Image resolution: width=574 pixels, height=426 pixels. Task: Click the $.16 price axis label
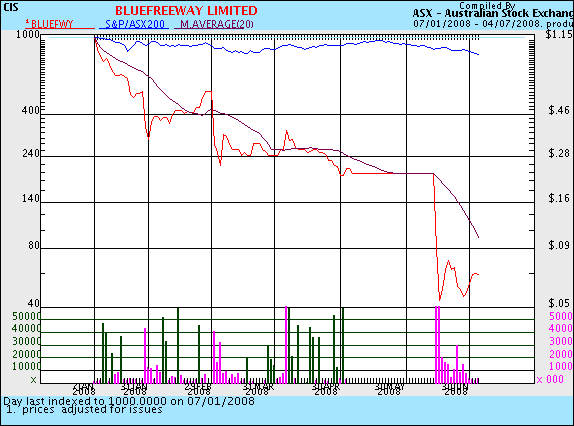tap(559, 198)
